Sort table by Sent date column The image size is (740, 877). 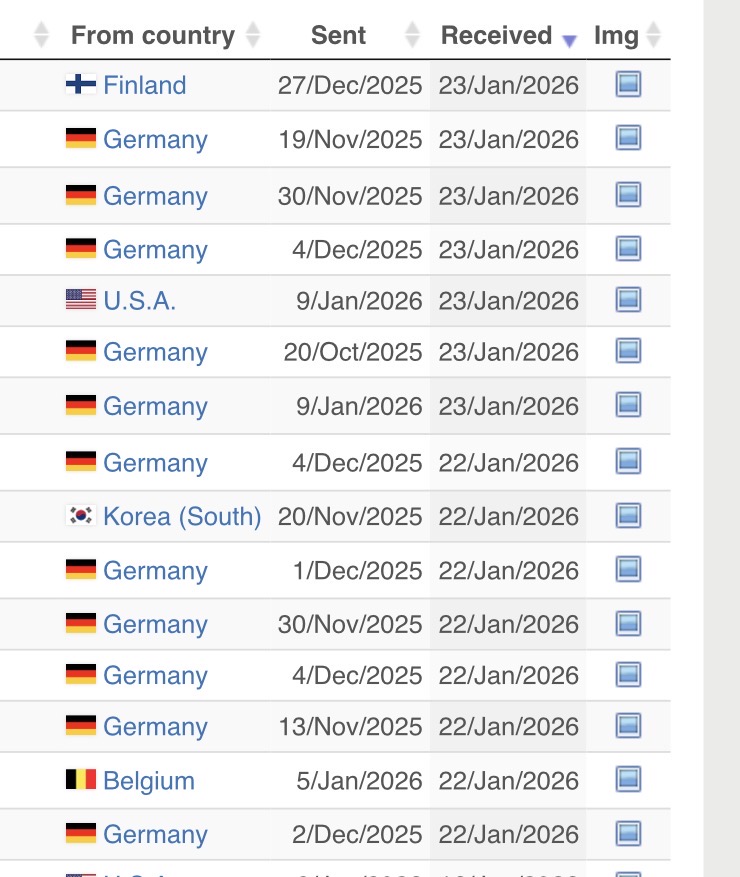(338, 36)
